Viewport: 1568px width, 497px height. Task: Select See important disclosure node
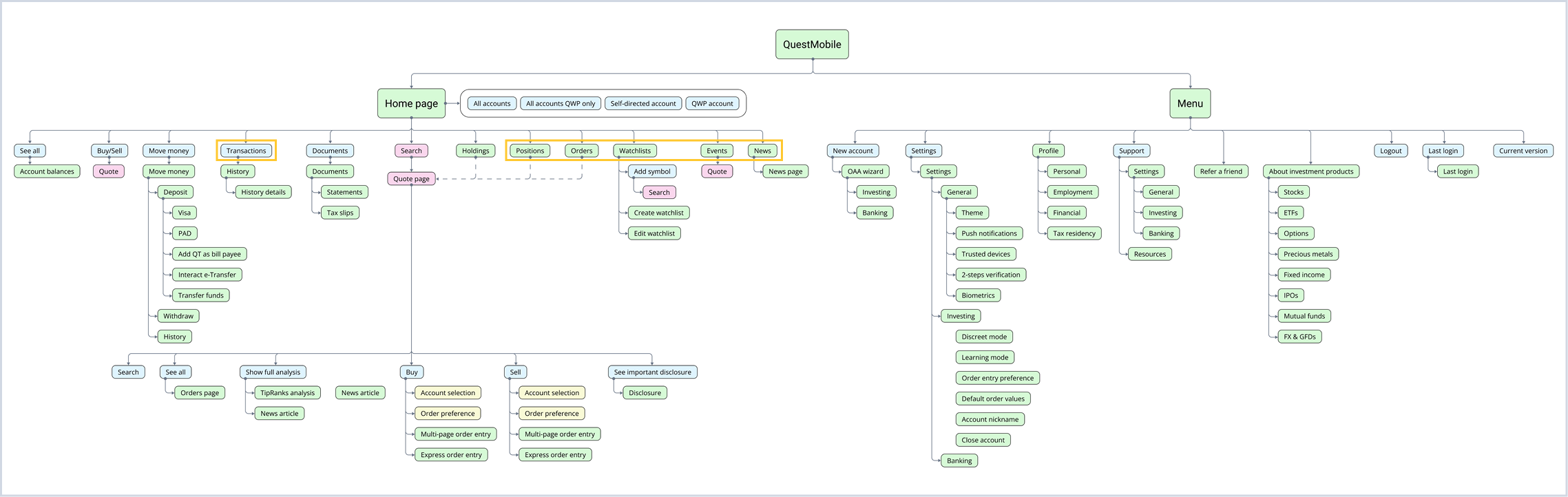[652, 372]
